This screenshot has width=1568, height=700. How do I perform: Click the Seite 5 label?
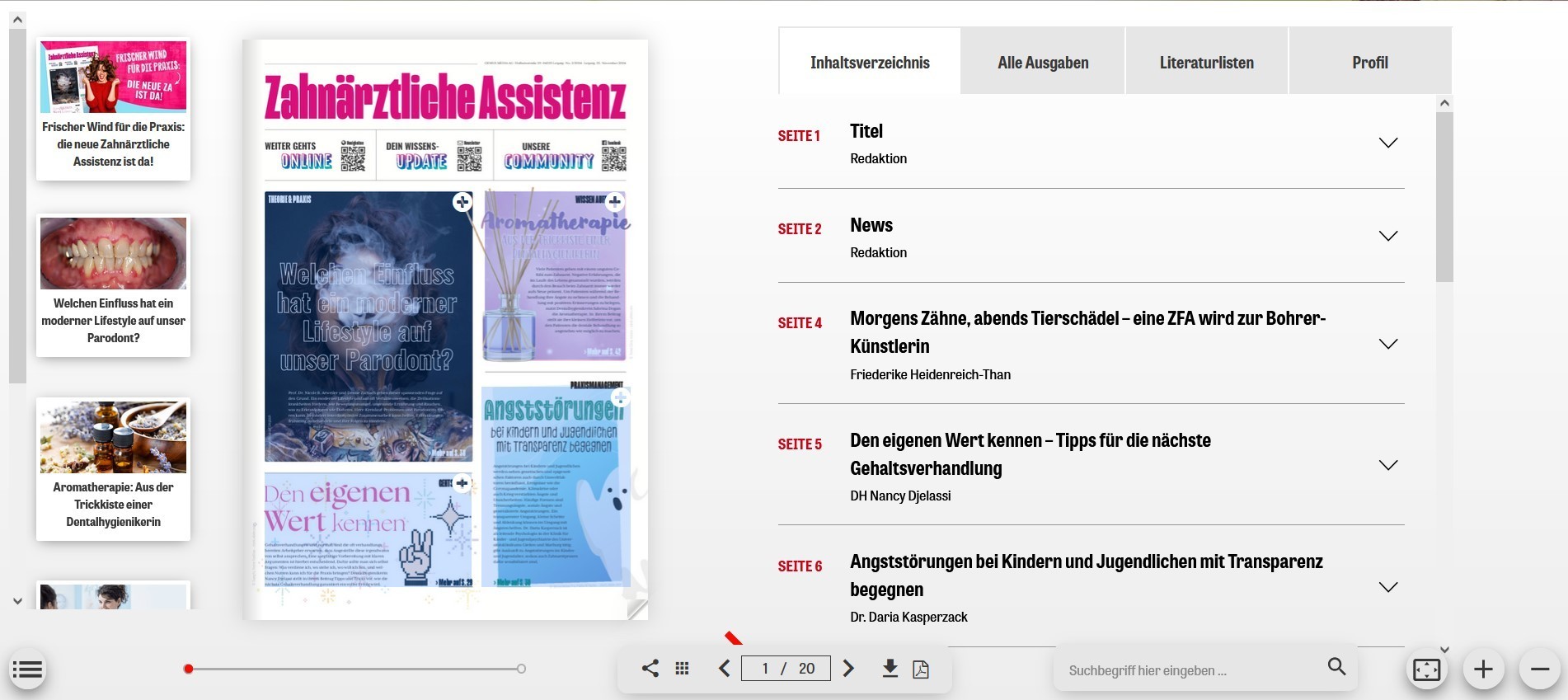tap(800, 444)
